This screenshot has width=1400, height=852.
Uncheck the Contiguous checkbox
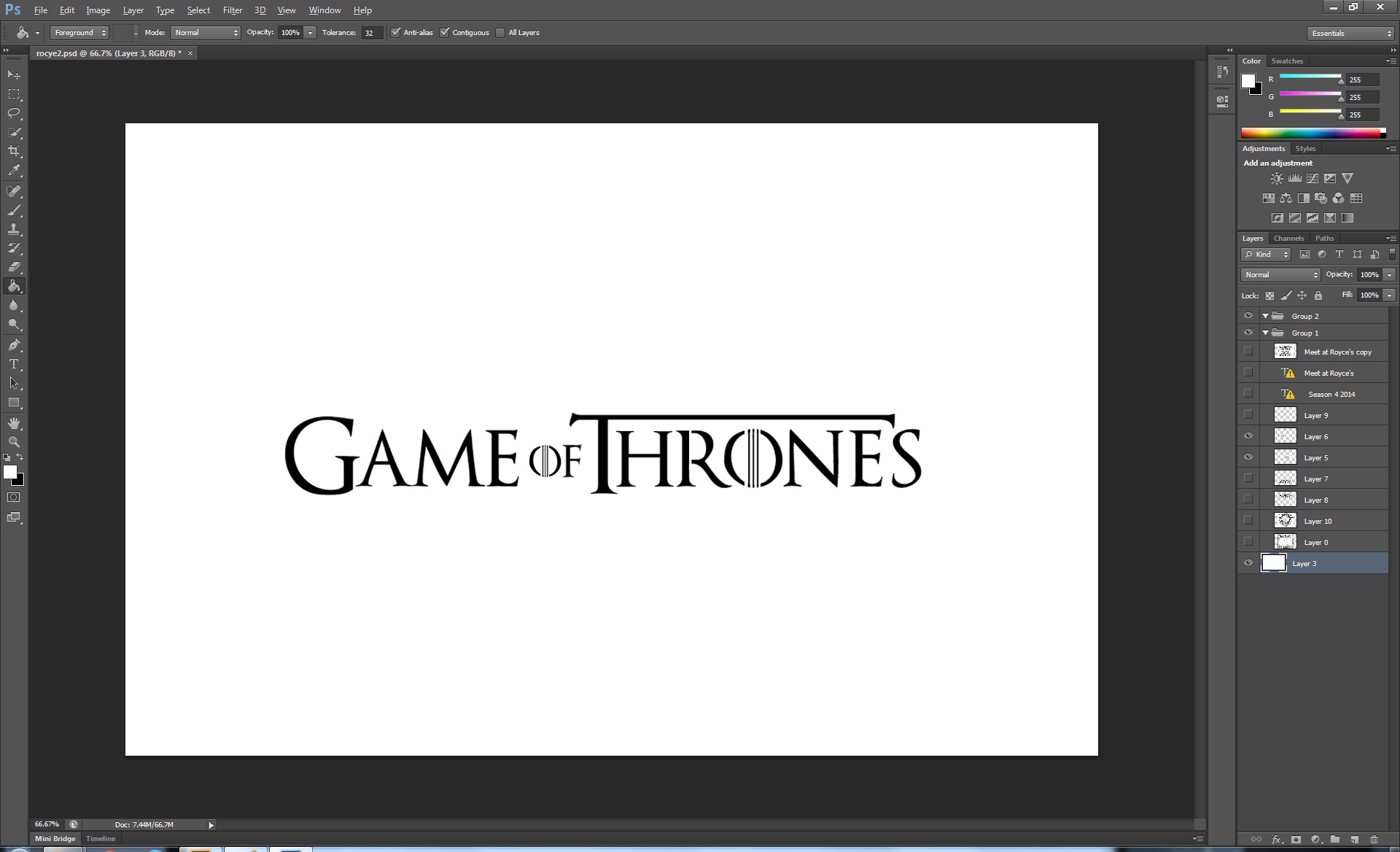coord(445,33)
